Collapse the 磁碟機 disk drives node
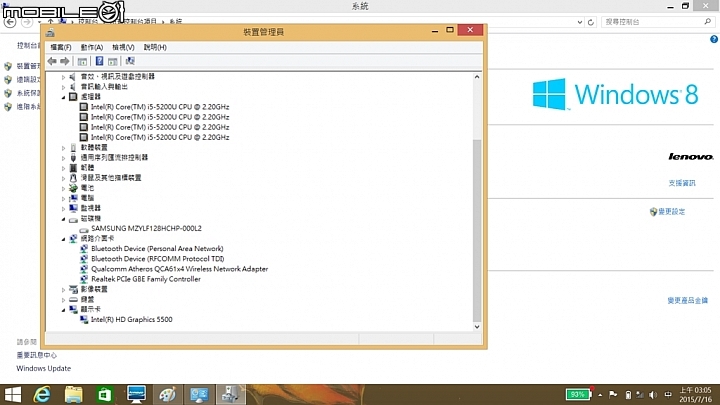Screen dimensions: 720x405 click(63, 219)
